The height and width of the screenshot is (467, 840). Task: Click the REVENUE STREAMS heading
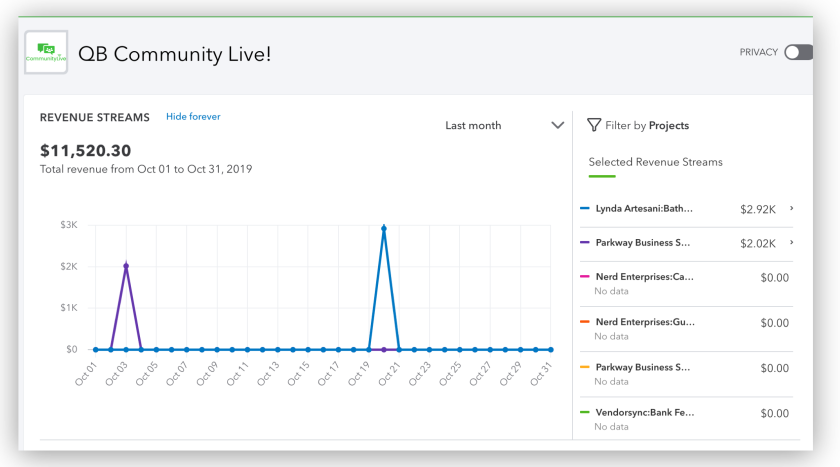[x=94, y=117]
